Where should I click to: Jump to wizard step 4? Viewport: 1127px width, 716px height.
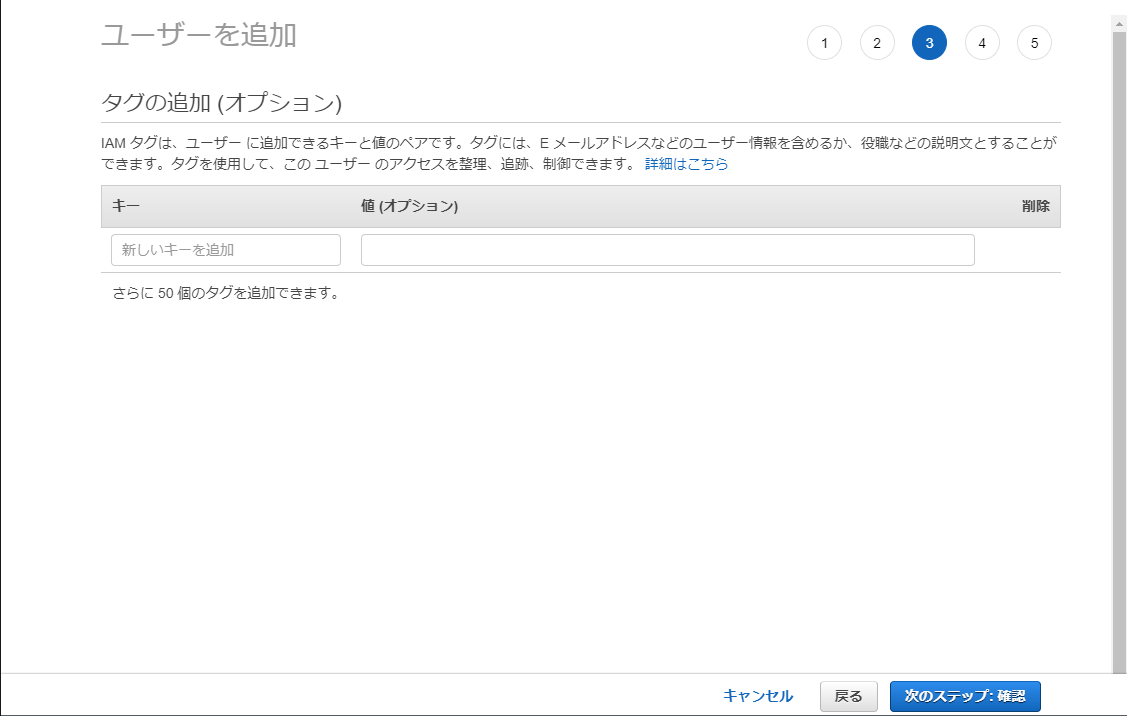coord(982,43)
